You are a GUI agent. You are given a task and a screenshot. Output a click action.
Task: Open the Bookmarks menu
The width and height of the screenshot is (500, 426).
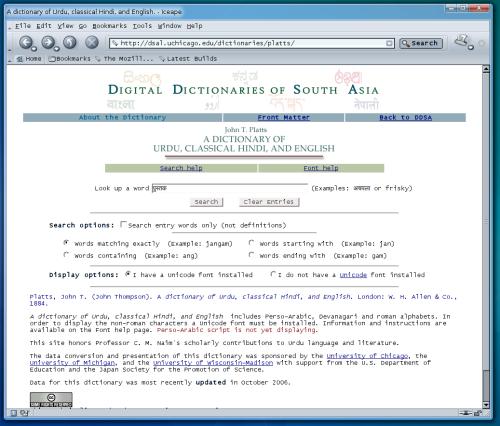point(109,26)
